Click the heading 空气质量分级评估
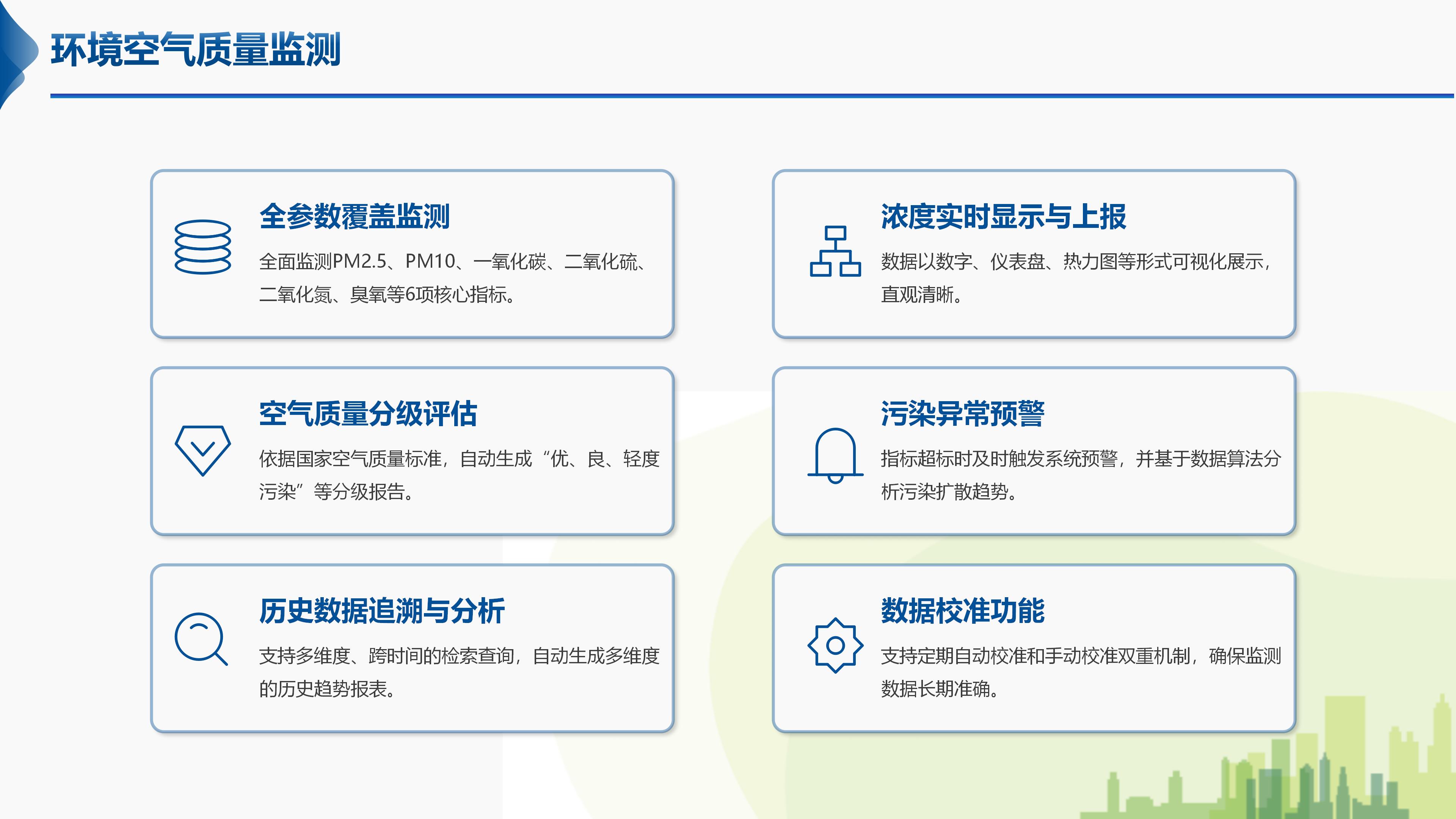 368,414
